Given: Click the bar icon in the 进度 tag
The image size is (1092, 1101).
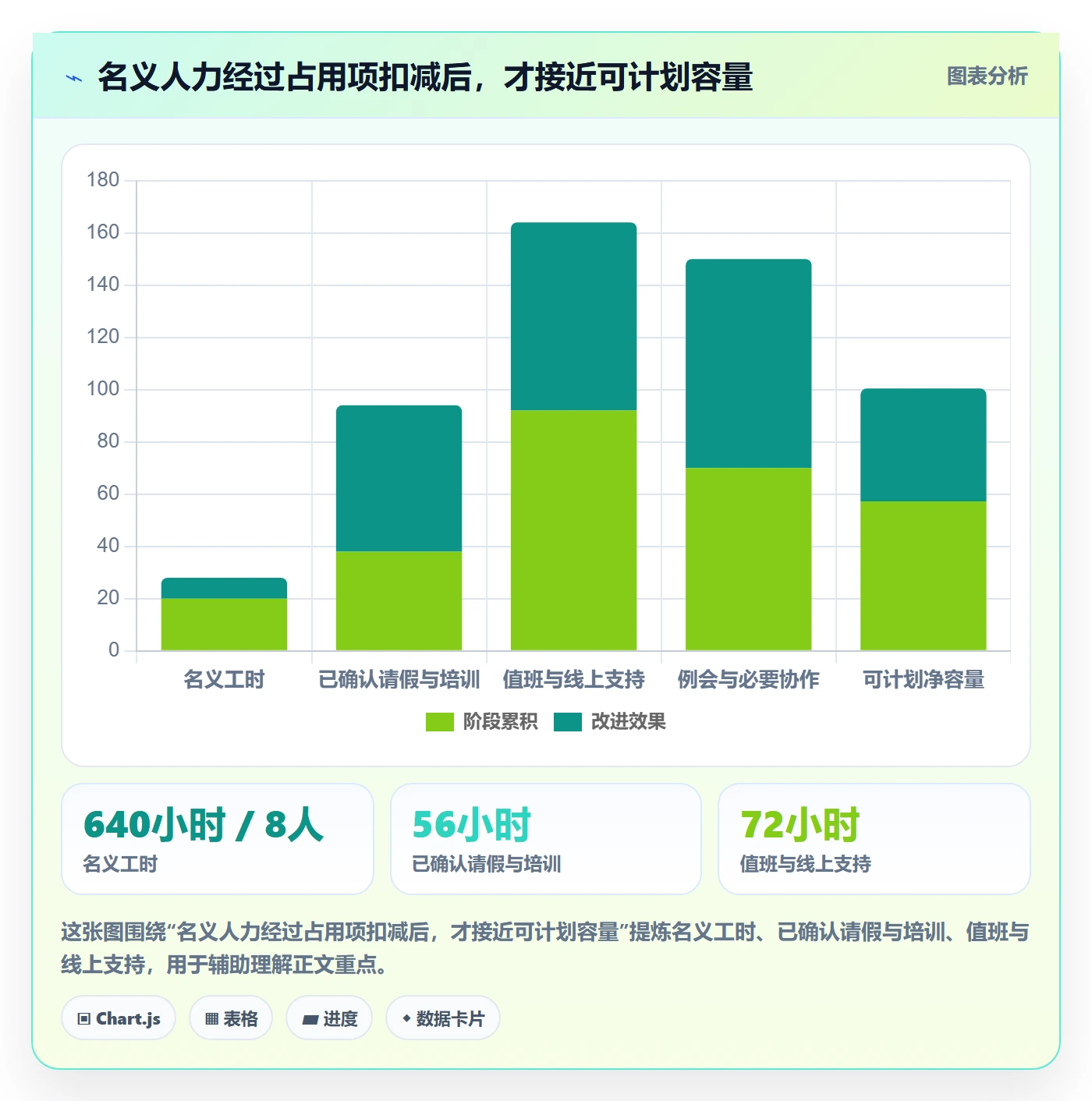Looking at the screenshot, I should pyautogui.click(x=310, y=1019).
